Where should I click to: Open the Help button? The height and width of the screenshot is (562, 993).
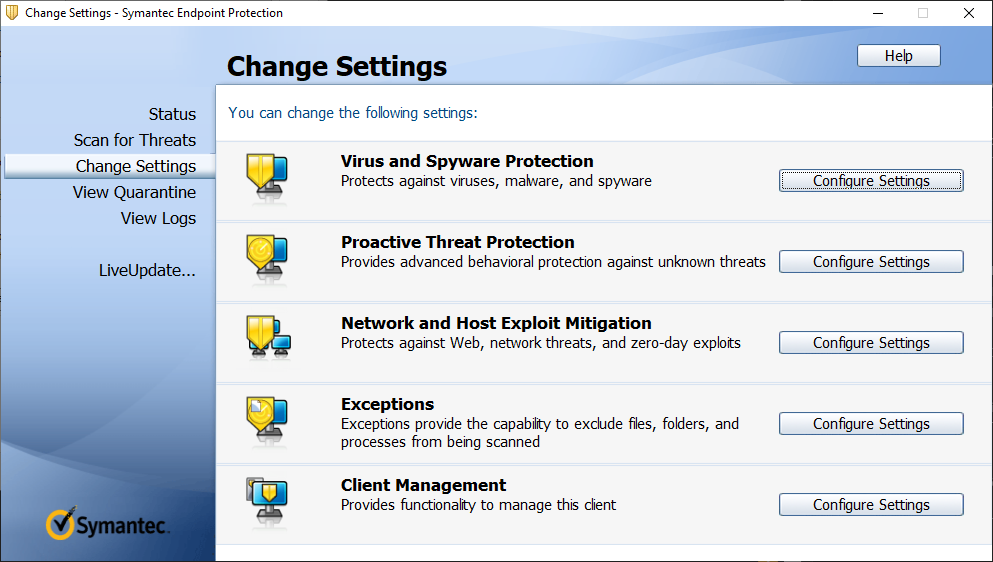point(898,56)
